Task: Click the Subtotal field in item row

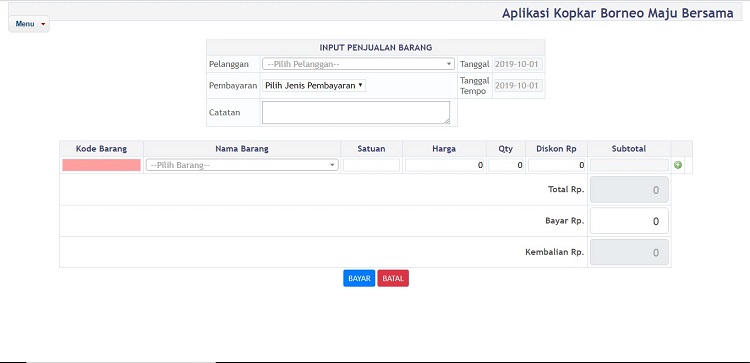Action: point(629,165)
